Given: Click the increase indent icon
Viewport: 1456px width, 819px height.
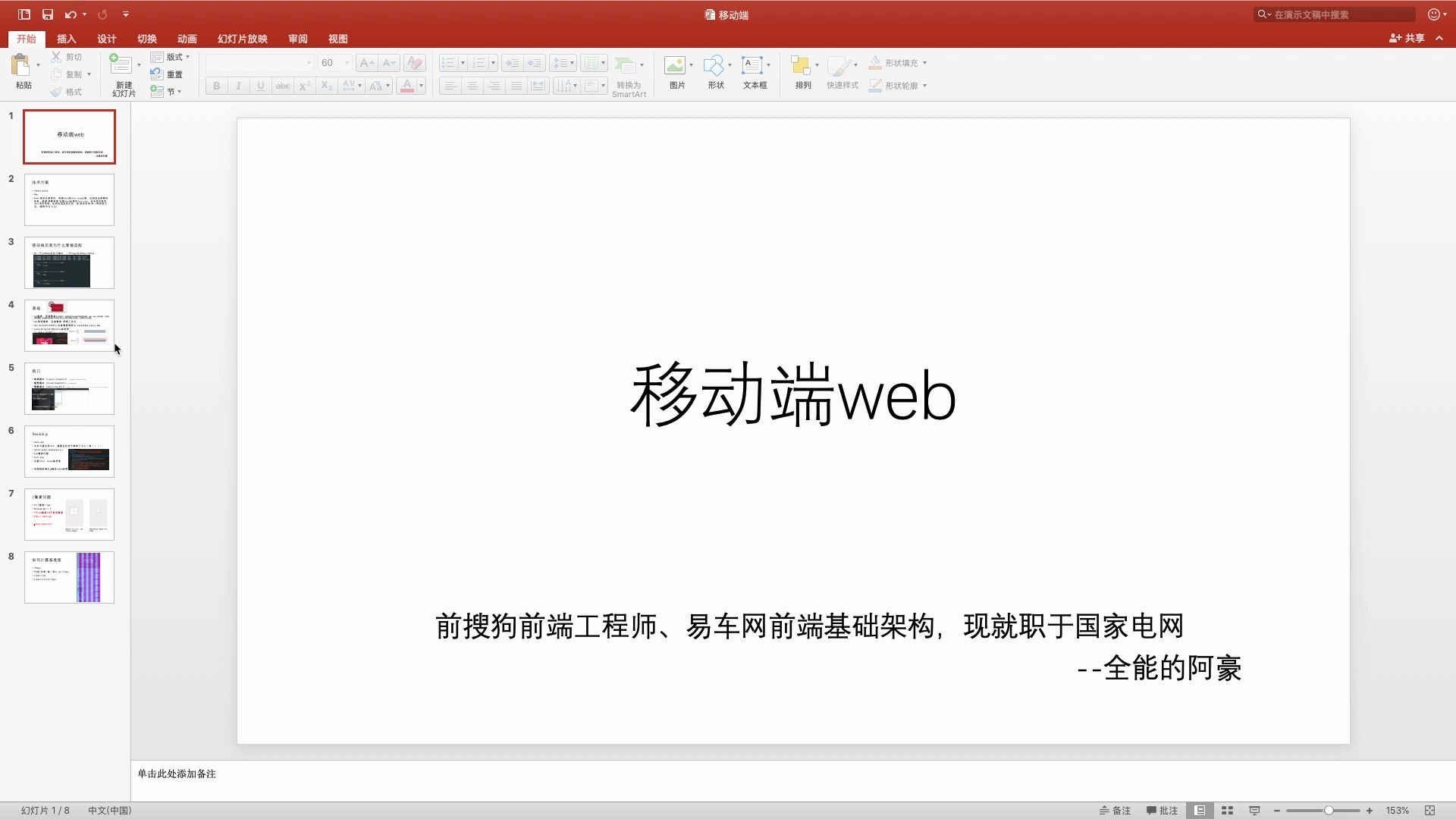Looking at the screenshot, I should point(535,63).
